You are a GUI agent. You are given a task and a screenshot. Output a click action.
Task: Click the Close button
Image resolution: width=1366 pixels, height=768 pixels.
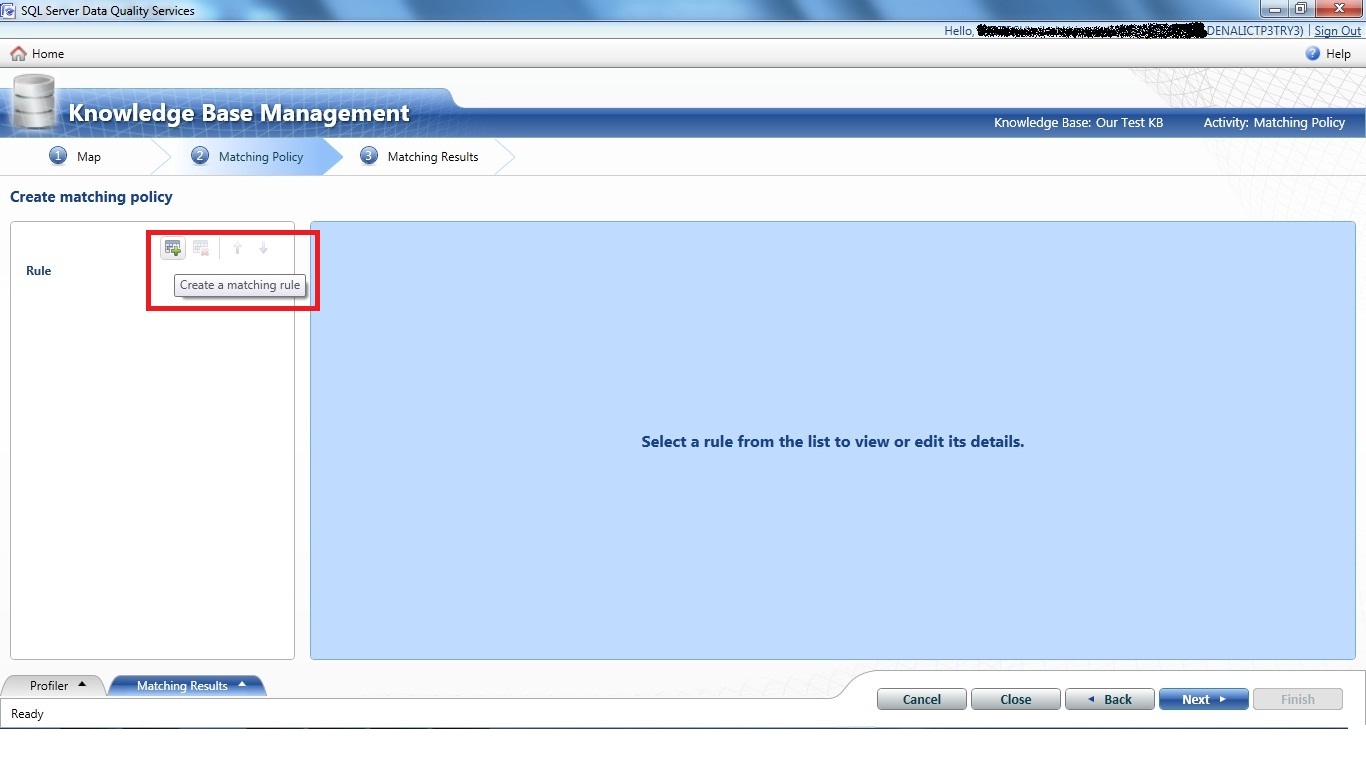click(1016, 699)
